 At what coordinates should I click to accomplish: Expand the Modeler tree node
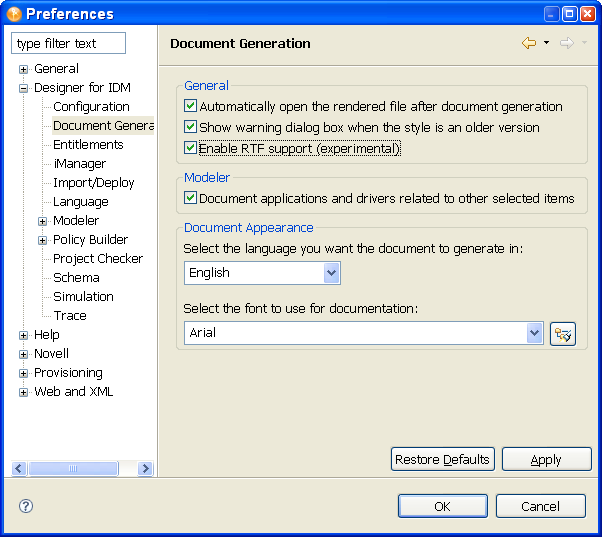[42, 221]
